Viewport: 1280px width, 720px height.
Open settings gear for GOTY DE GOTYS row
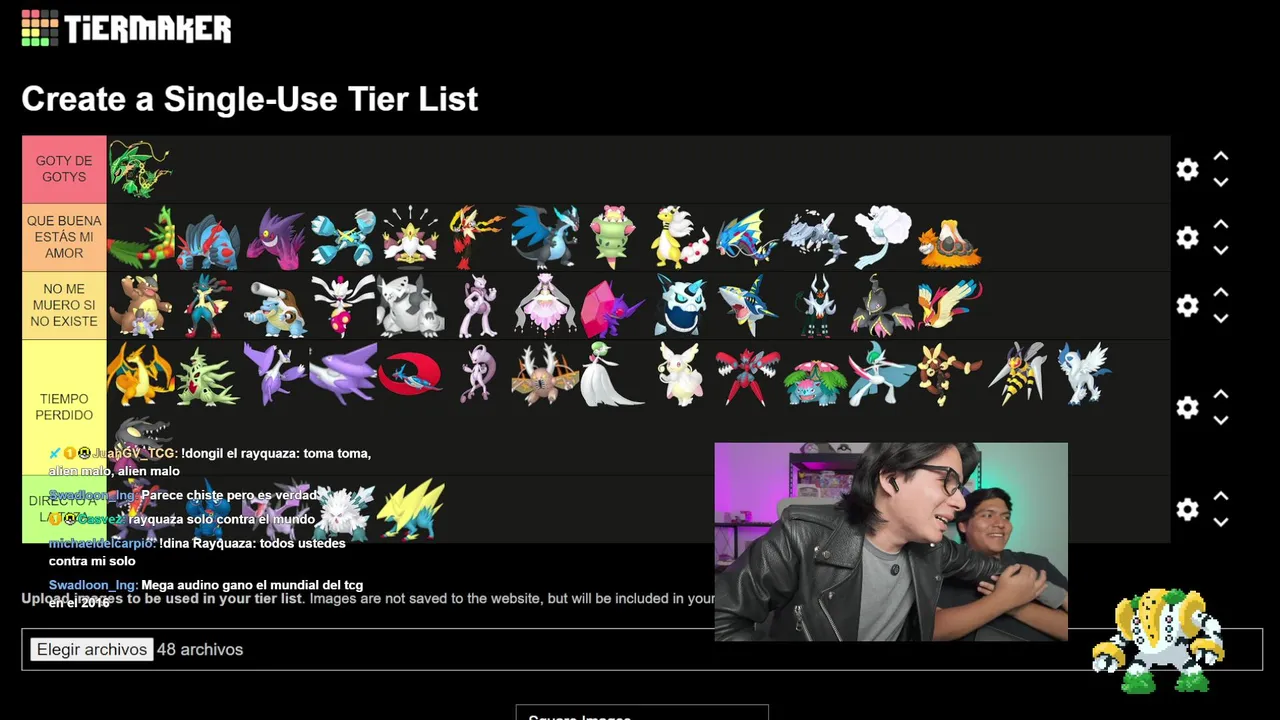tap(1187, 170)
